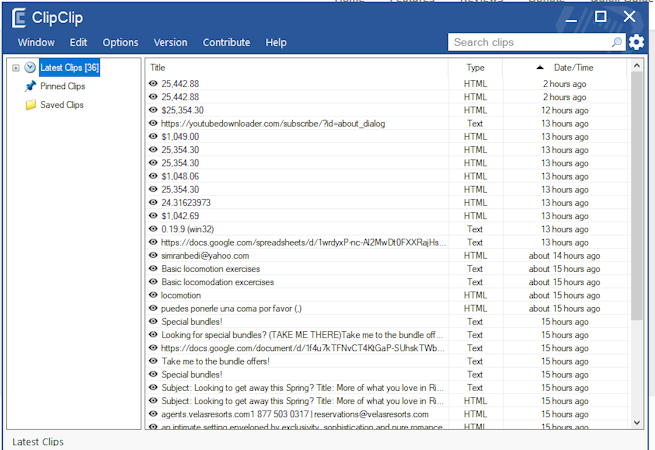The width and height of the screenshot is (655, 450).
Task: Open the Options menu
Action: 120,42
